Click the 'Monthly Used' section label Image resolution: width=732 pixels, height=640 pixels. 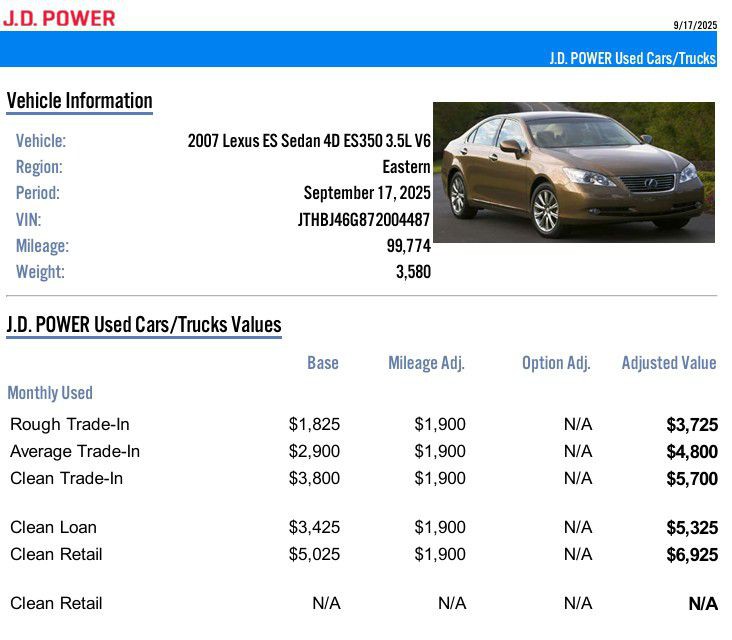pos(50,393)
